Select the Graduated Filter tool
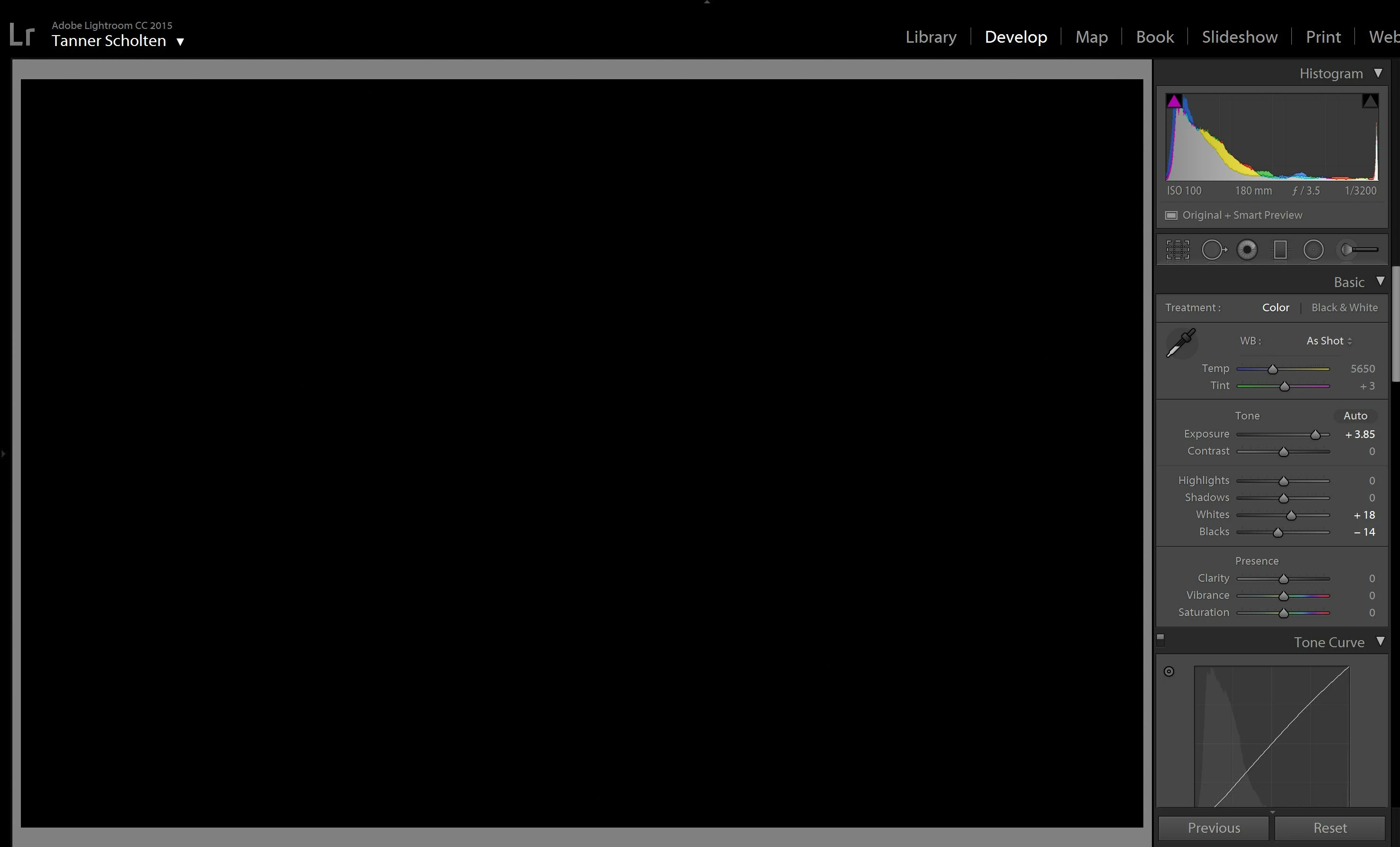The image size is (1400, 847). (x=1279, y=250)
